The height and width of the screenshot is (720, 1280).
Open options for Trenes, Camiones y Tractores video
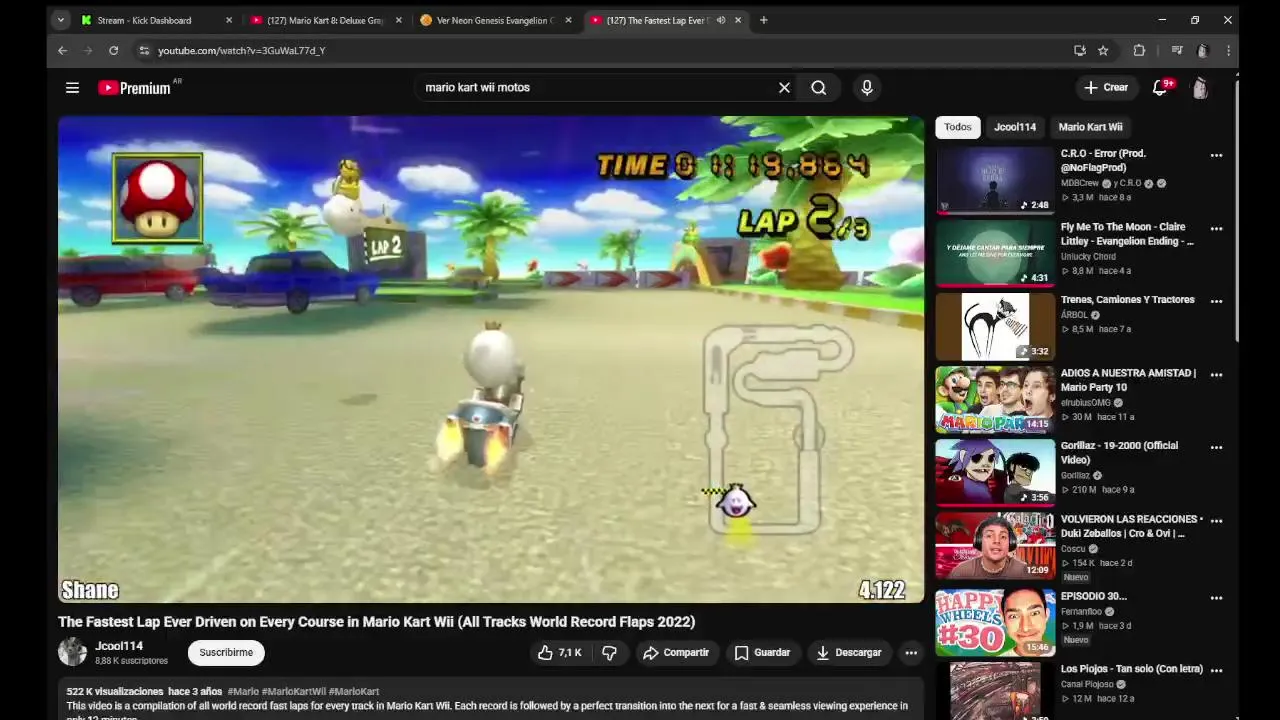coord(1216,301)
